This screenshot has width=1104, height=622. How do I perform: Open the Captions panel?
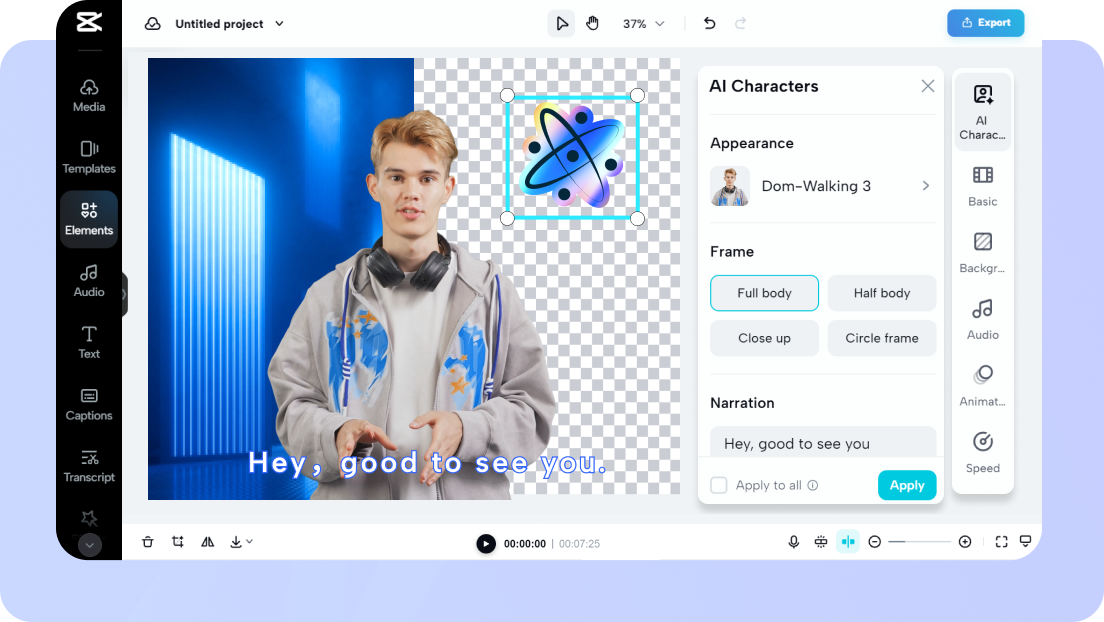89,404
